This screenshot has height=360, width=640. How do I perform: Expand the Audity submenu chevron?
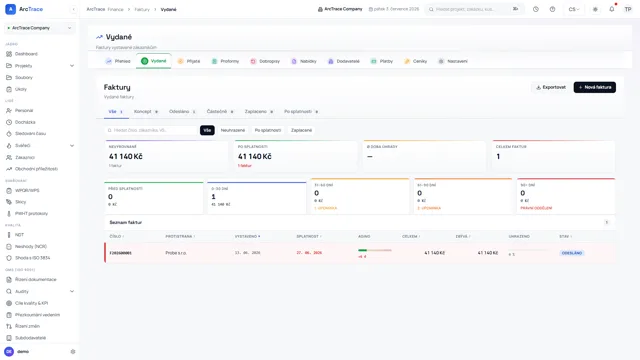point(72,291)
